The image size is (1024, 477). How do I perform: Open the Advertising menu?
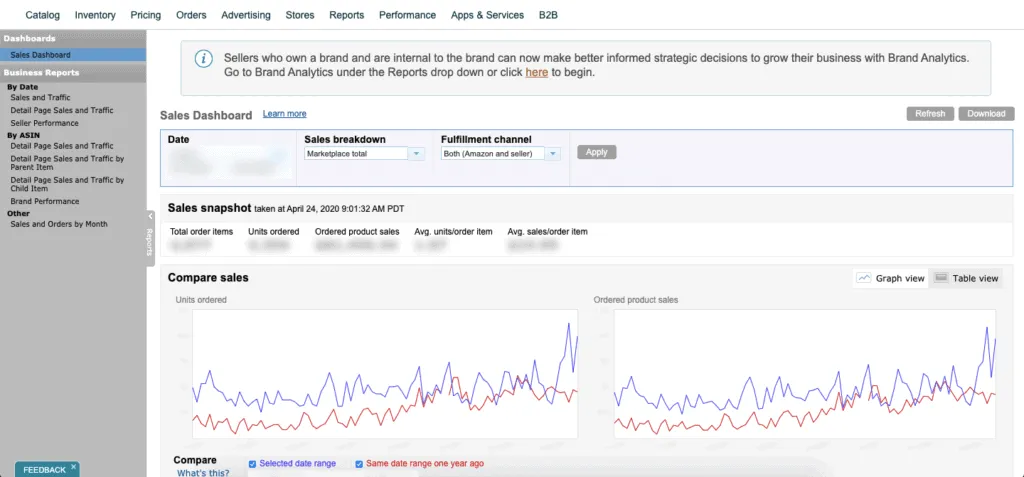pos(246,15)
